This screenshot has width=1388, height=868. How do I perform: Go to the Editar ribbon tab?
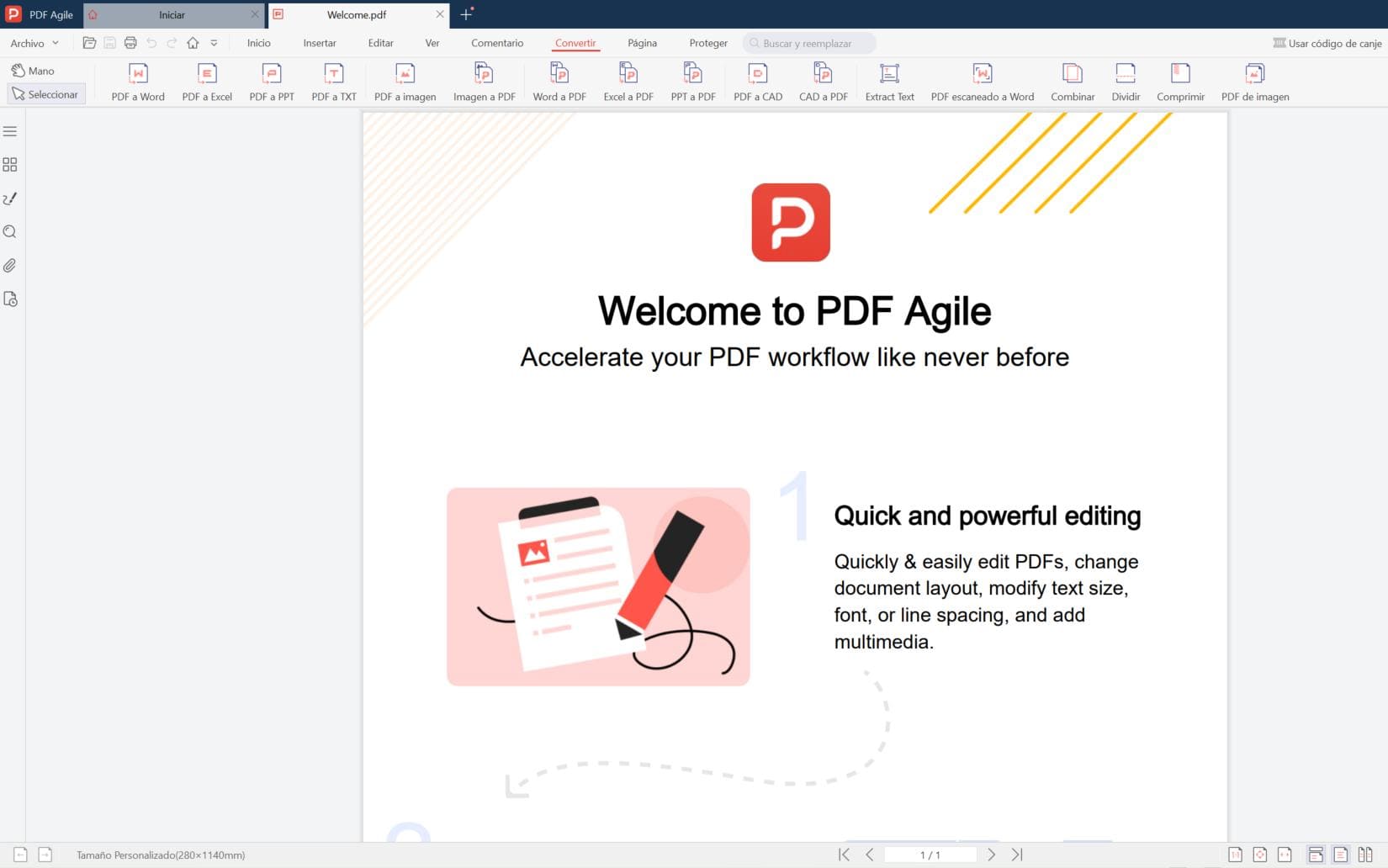point(380,43)
